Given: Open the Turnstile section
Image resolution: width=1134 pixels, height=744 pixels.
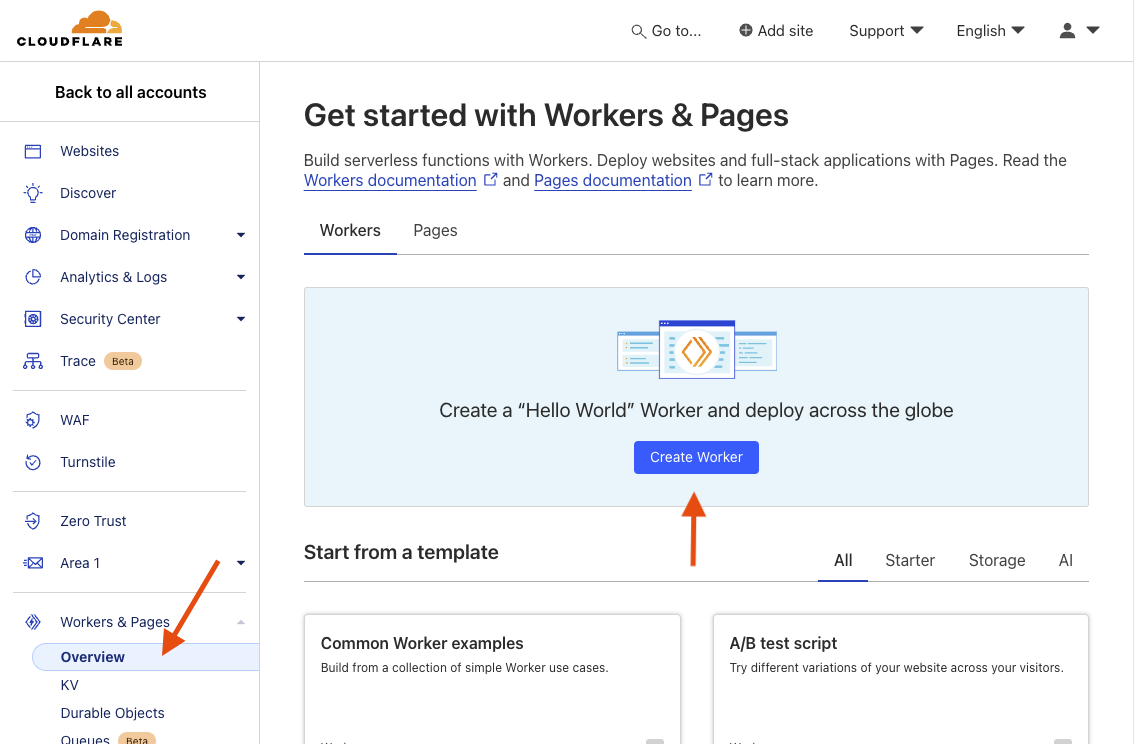Looking at the screenshot, I should (88, 461).
